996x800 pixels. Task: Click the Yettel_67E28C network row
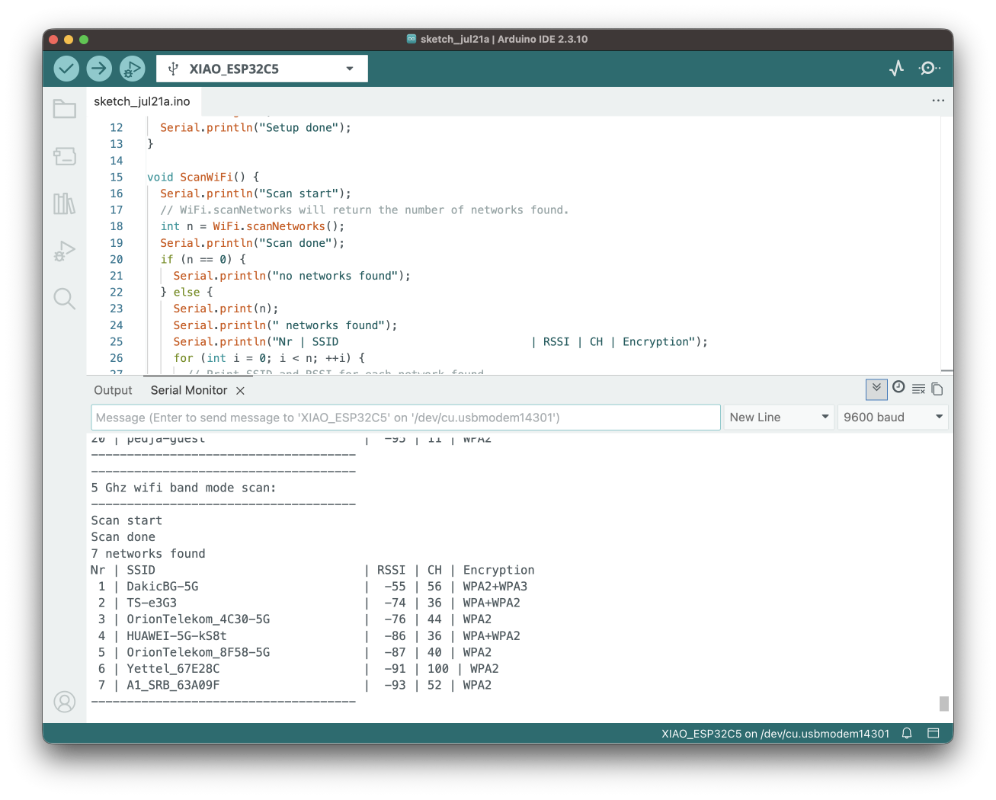pos(295,668)
